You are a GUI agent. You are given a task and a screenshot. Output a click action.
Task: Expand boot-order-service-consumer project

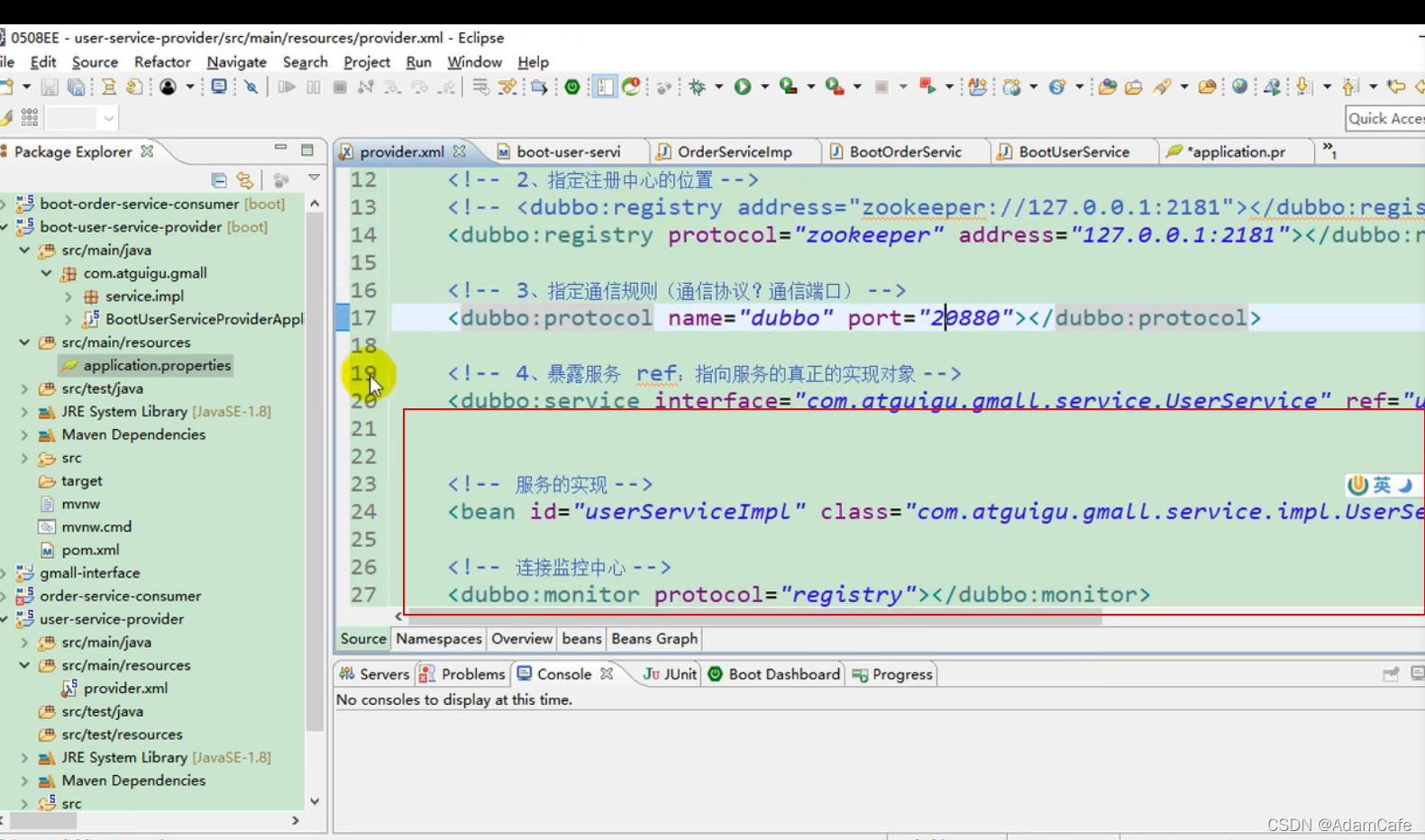[5, 204]
